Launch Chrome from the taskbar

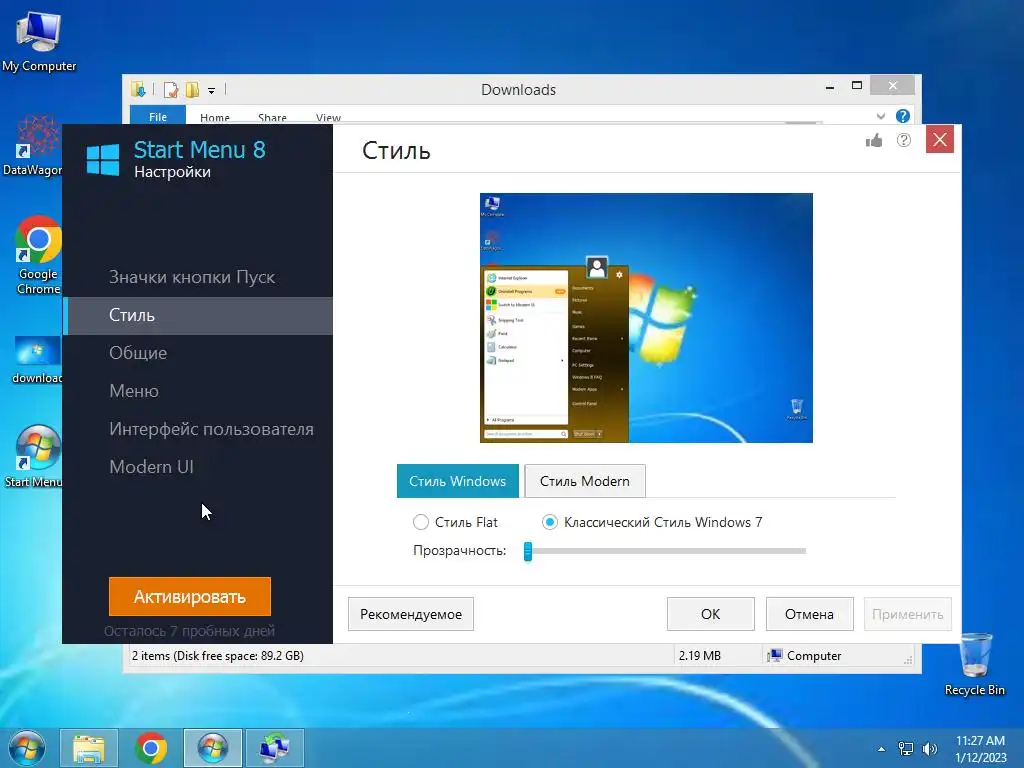[151, 748]
